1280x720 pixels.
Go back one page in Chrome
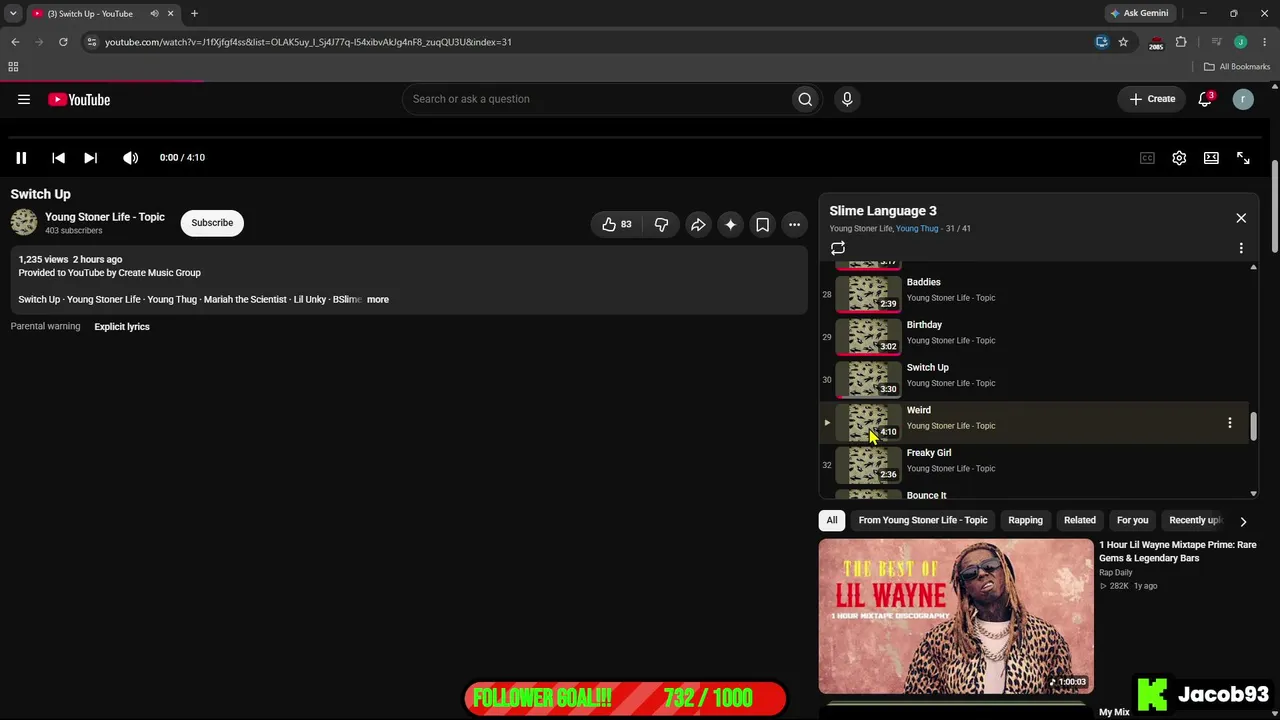coord(15,42)
